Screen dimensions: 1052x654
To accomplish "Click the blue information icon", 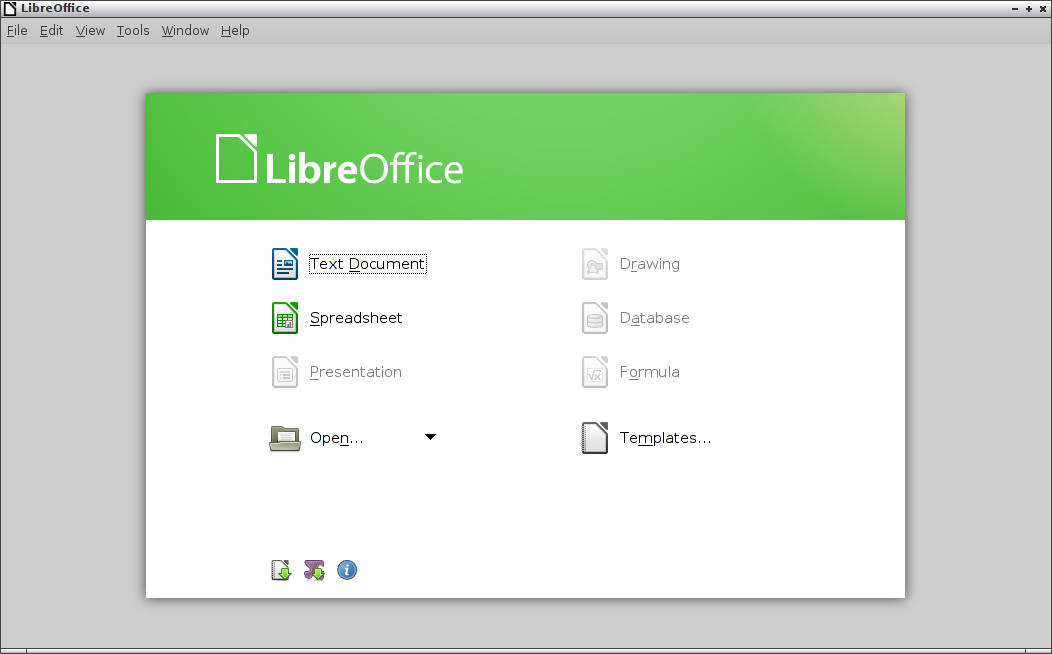I will pos(347,570).
